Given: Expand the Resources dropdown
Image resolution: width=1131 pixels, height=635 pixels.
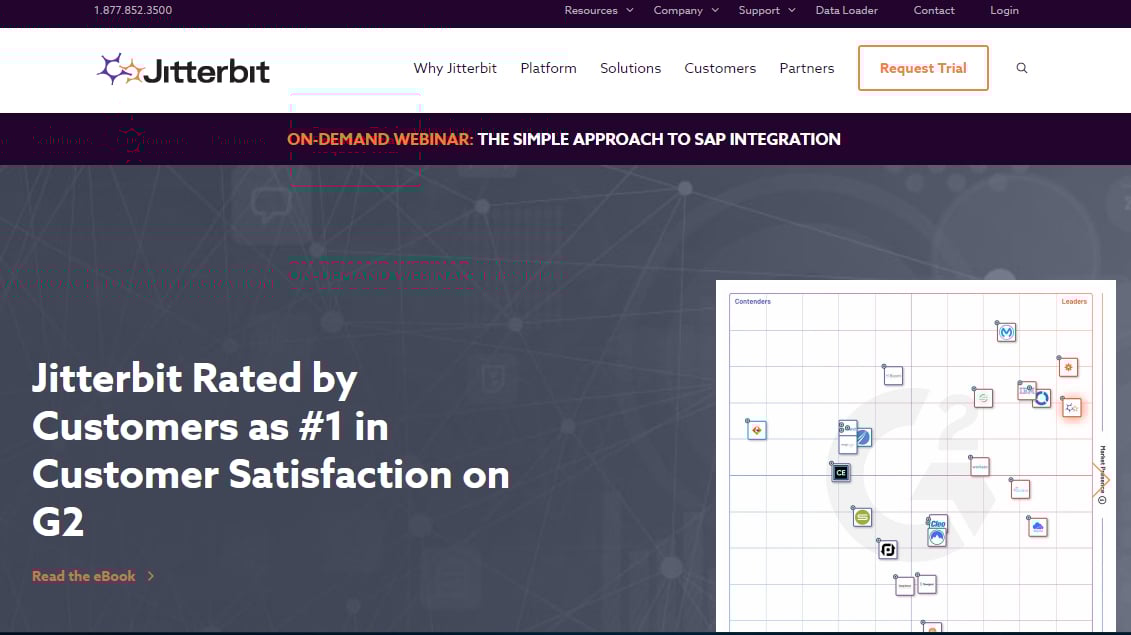Looking at the screenshot, I should pyautogui.click(x=598, y=10).
